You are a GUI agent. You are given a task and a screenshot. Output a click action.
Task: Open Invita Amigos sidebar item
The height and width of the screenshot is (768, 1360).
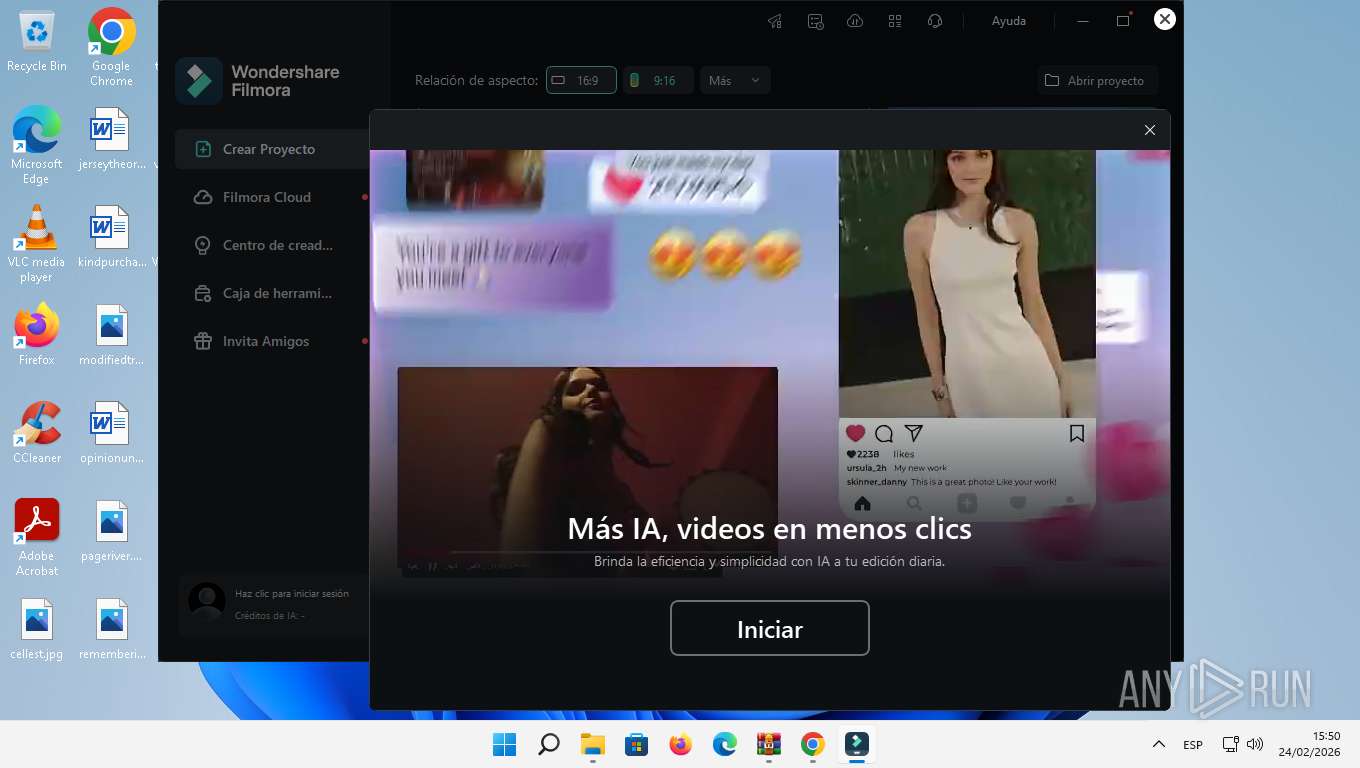[272, 341]
